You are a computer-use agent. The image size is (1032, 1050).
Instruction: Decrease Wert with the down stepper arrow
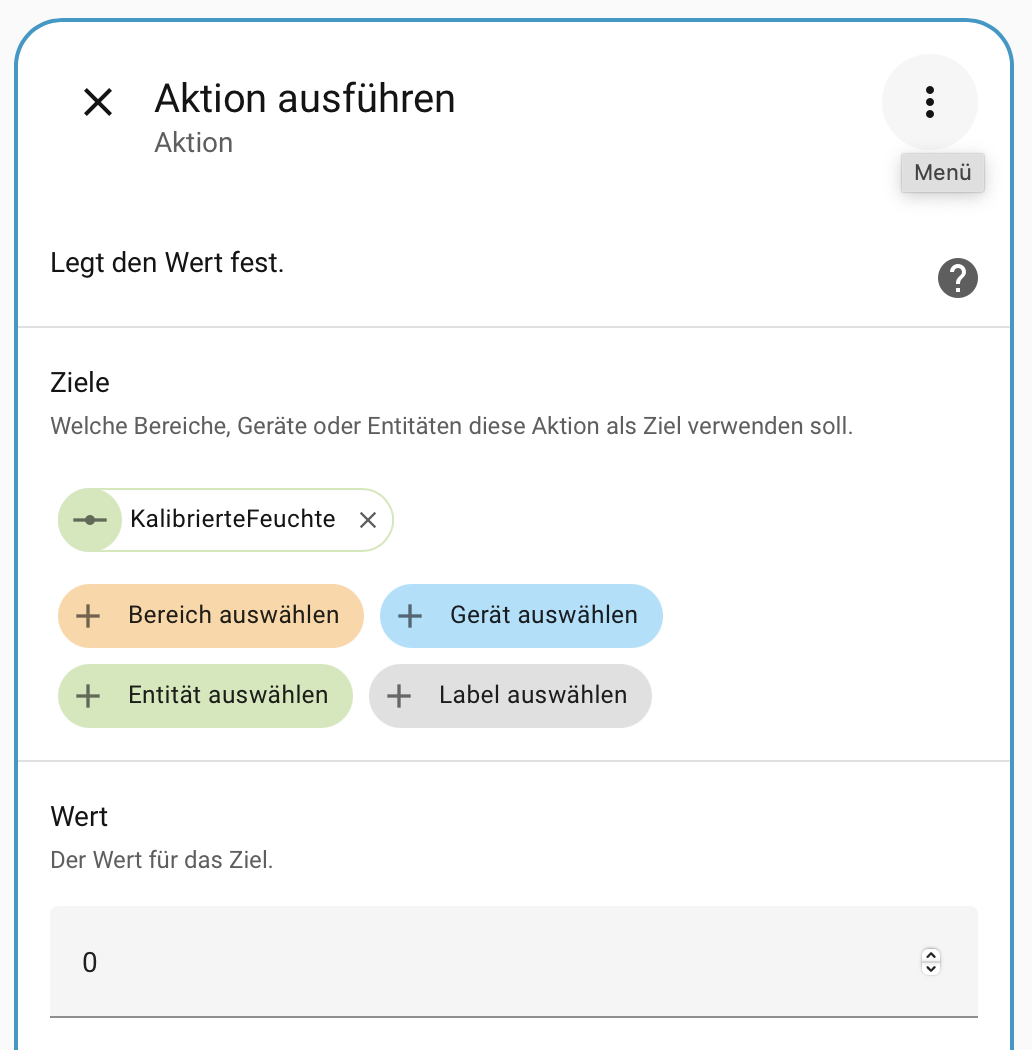coord(931,969)
